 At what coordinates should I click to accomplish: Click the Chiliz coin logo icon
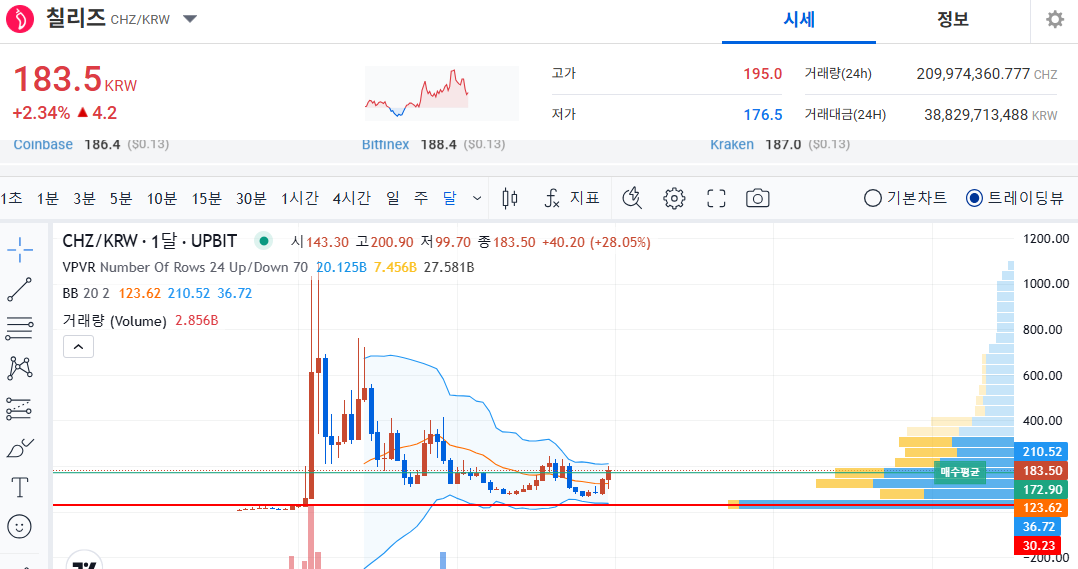click(20, 19)
